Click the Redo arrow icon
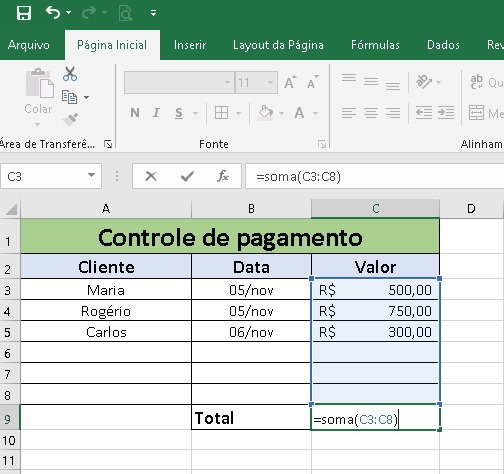504x474 pixels. tap(89, 13)
